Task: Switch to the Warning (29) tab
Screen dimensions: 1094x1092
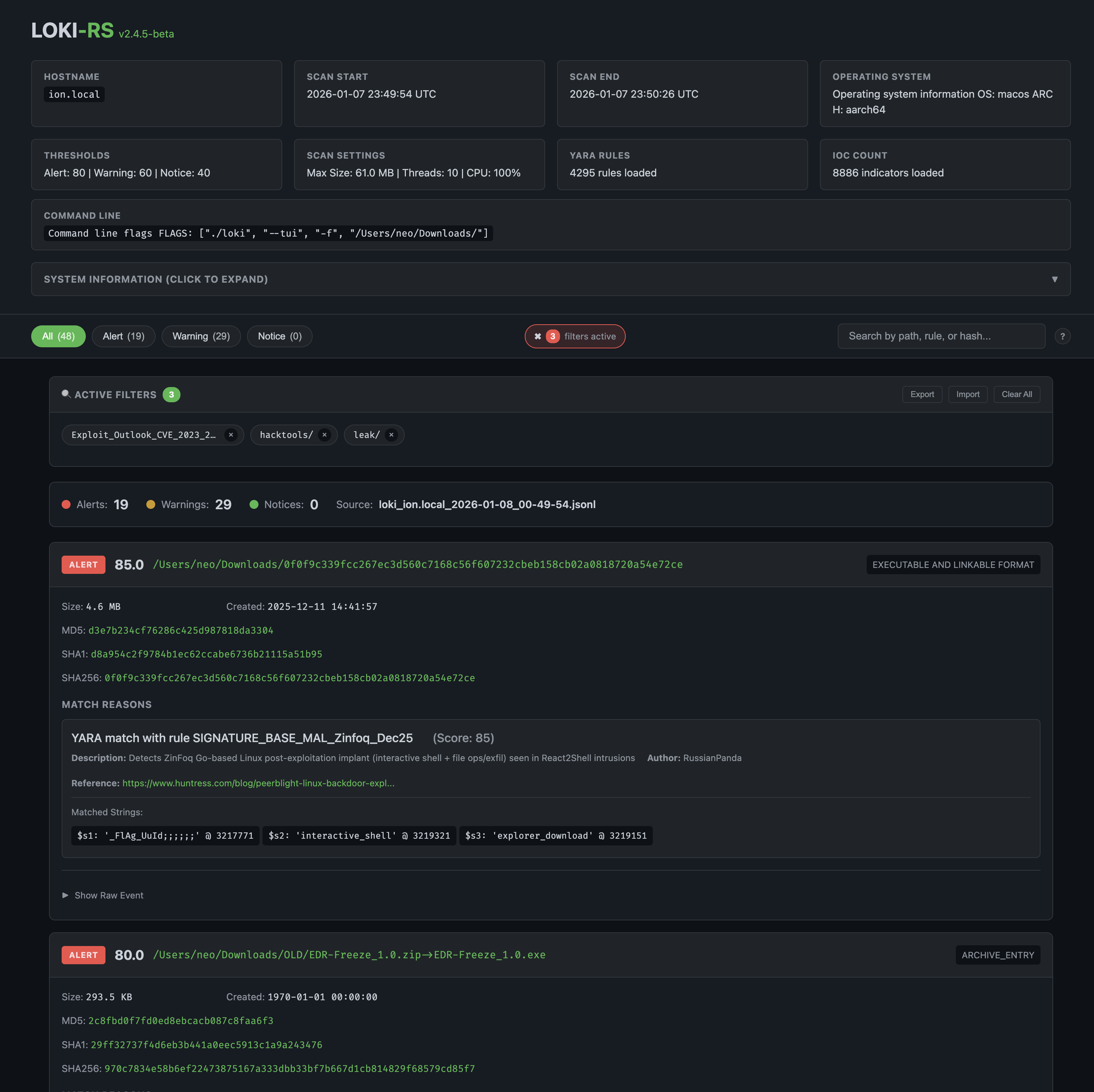Action: tap(201, 336)
